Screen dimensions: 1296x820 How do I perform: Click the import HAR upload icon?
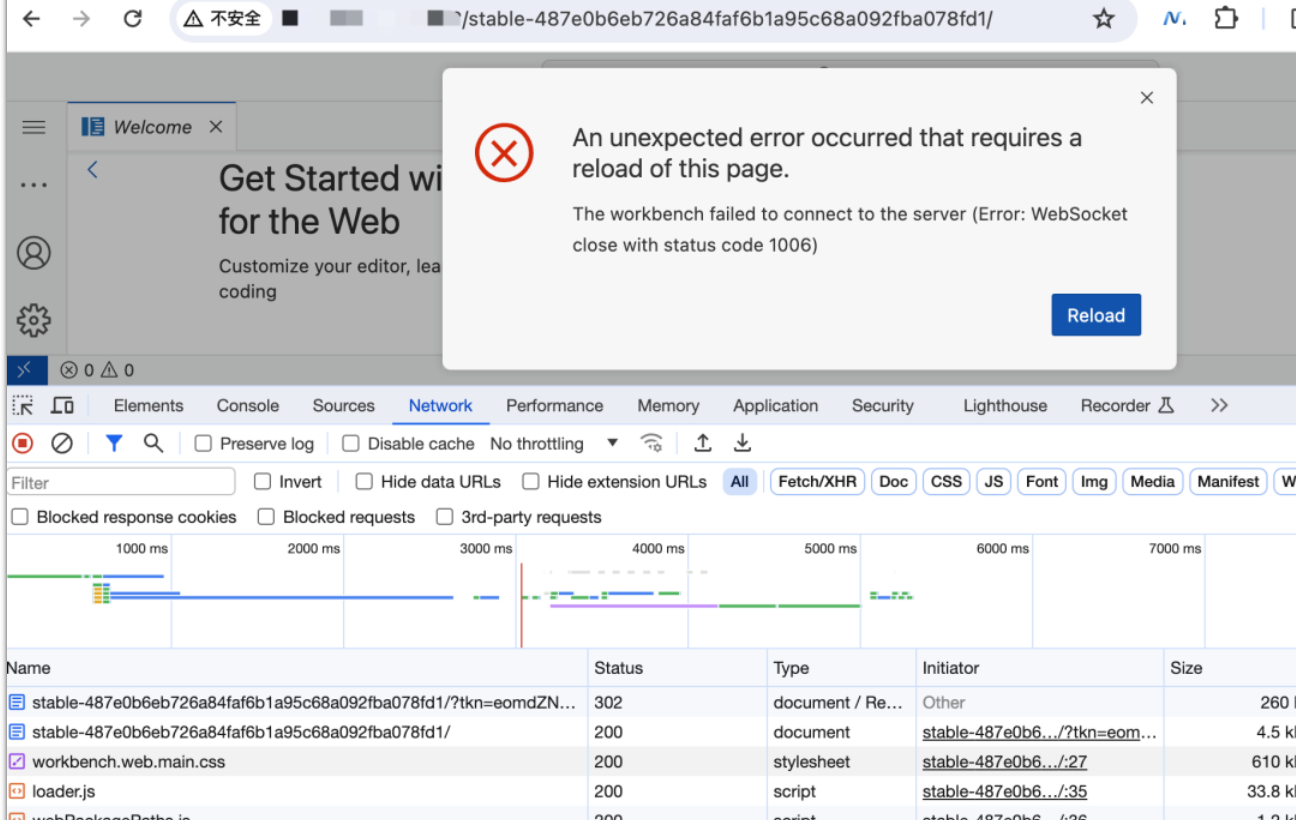pyautogui.click(x=703, y=443)
